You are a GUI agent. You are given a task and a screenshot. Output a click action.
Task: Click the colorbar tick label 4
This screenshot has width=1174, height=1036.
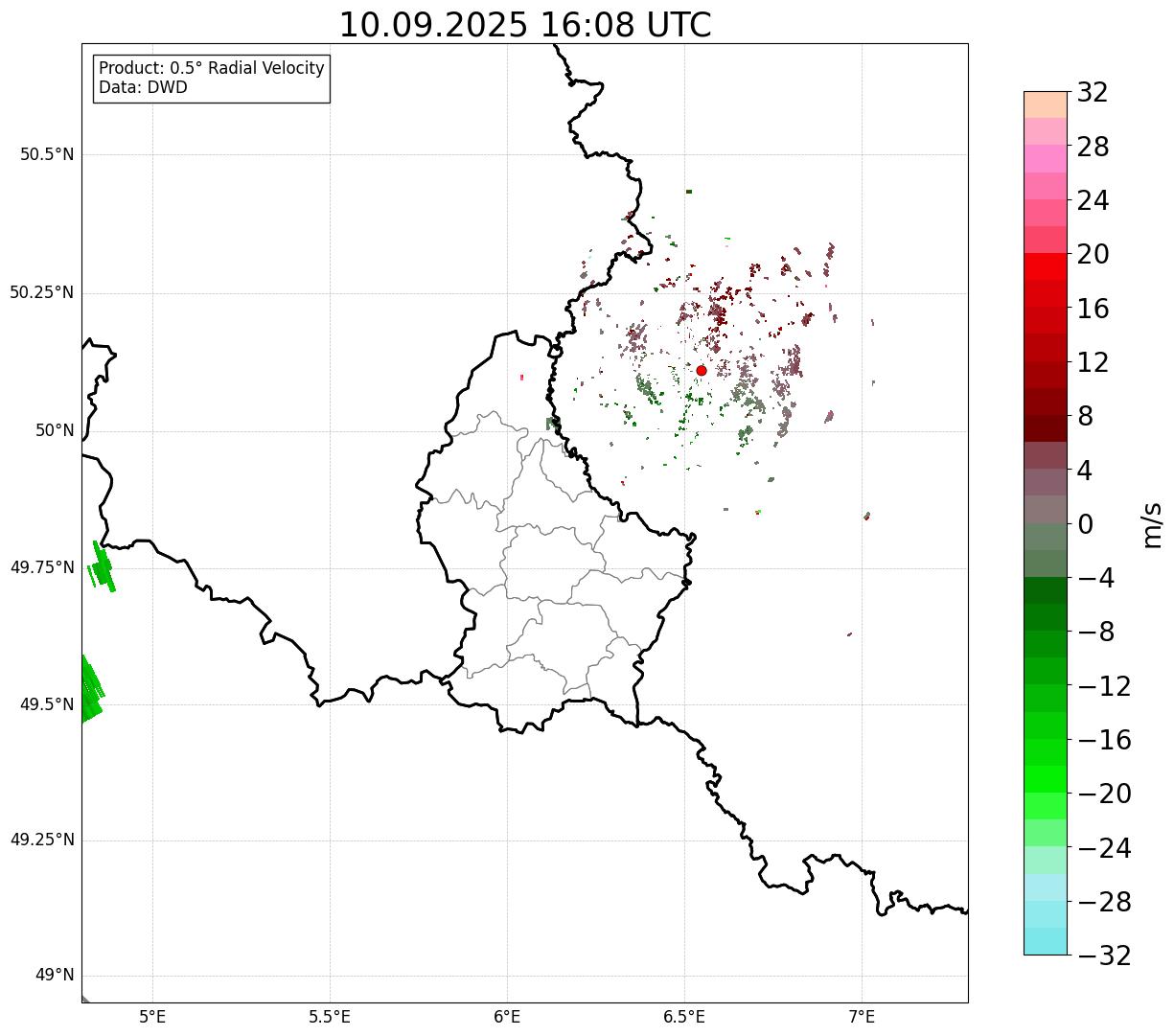tap(1085, 471)
